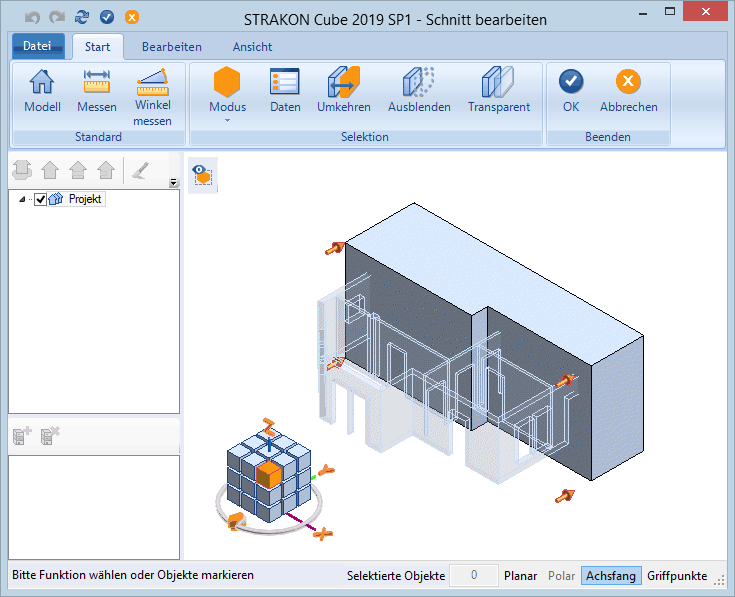Open the Datei menu tab

[38, 46]
